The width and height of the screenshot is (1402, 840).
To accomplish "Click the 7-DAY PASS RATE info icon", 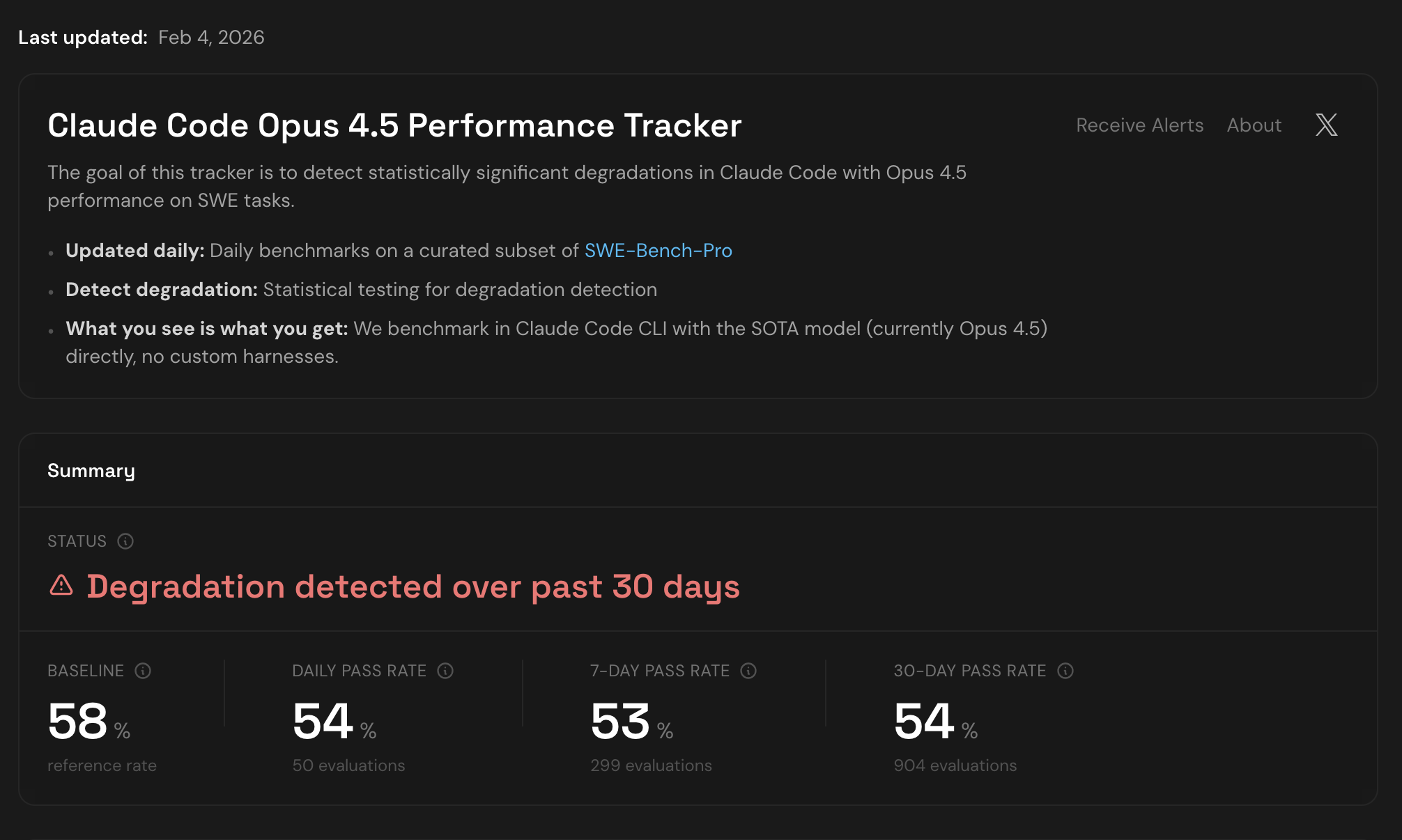I will [748, 671].
